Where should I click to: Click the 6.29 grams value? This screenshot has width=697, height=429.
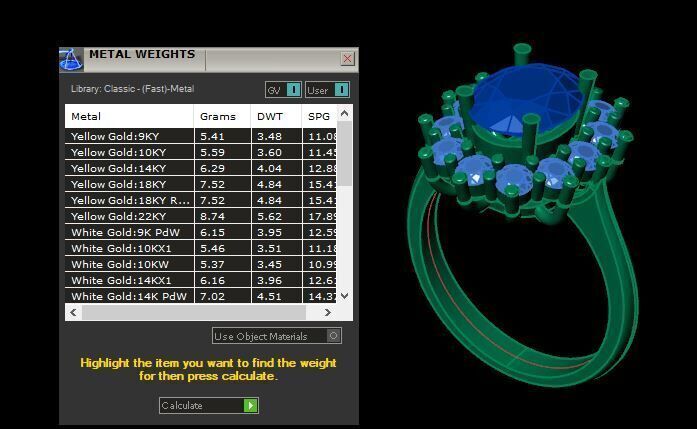212,168
